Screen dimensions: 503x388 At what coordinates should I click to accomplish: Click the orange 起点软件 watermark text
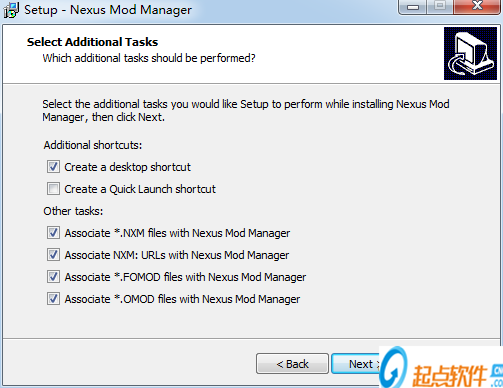[450, 375]
